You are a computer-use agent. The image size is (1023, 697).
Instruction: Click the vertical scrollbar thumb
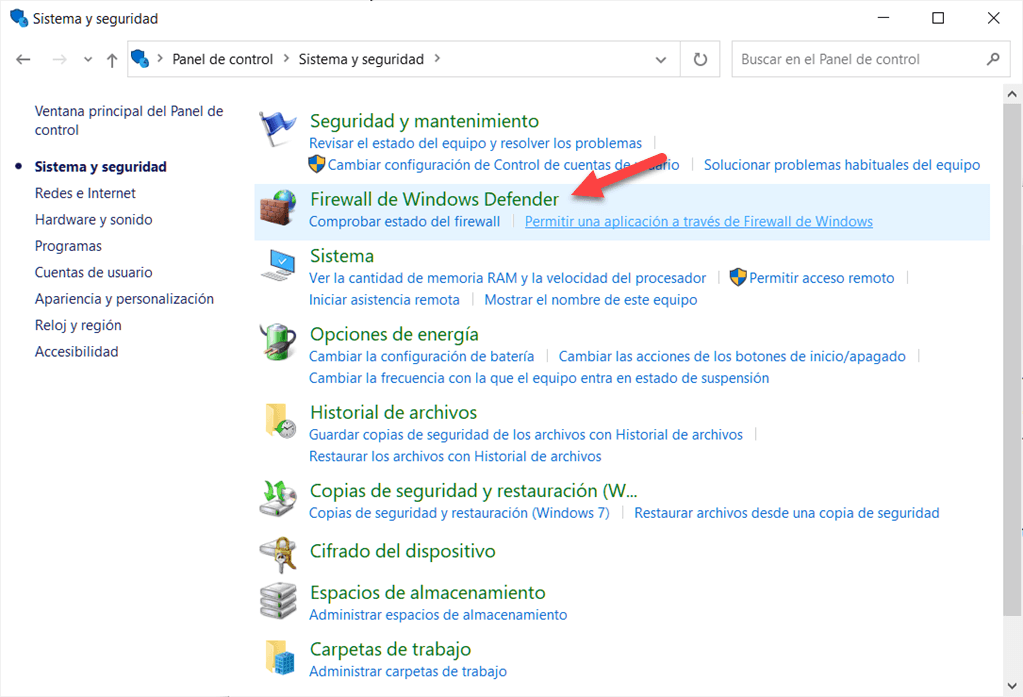[x=1012, y=359]
